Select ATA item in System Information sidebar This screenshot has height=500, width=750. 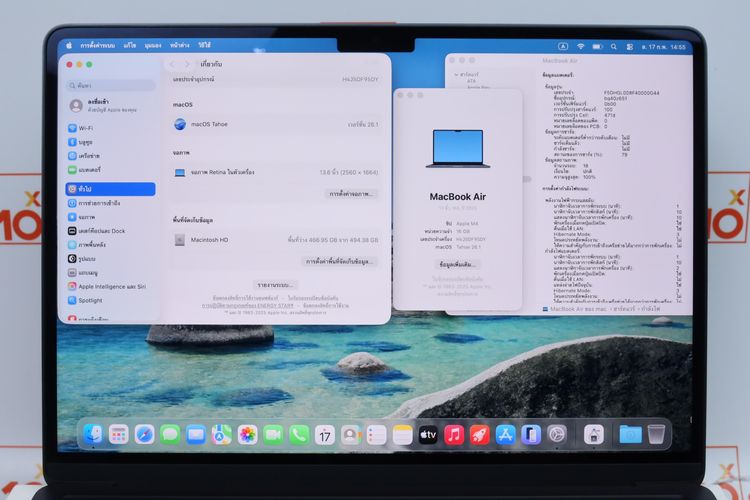(x=471, y=81)
